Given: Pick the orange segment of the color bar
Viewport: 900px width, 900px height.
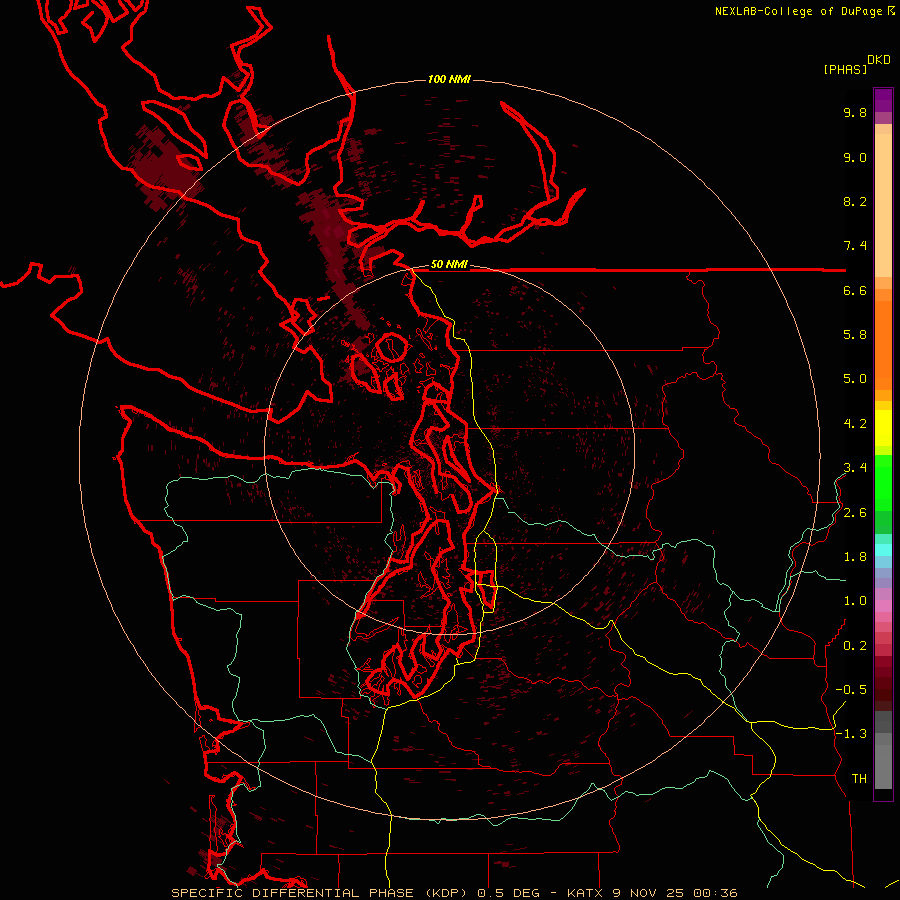Looking at the screenshot, I should pos(883,345).
